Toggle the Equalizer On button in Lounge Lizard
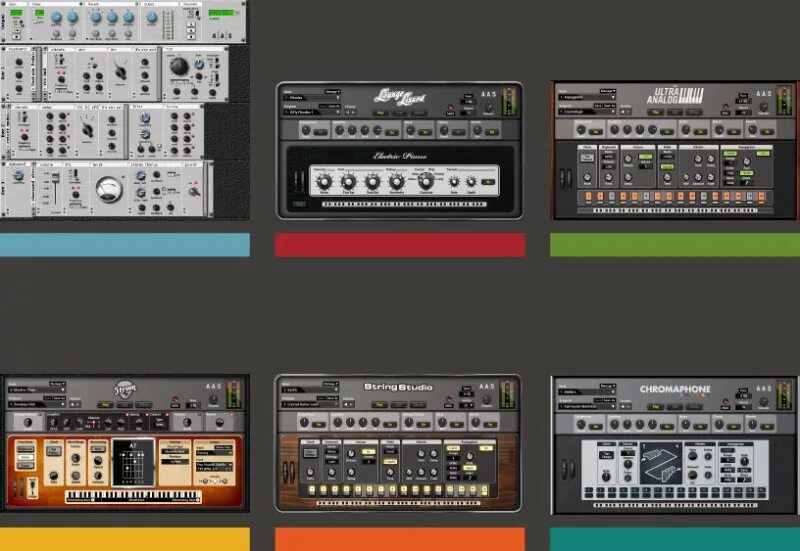The width and height of the screenshot is (800, 551). pos(392,132)
